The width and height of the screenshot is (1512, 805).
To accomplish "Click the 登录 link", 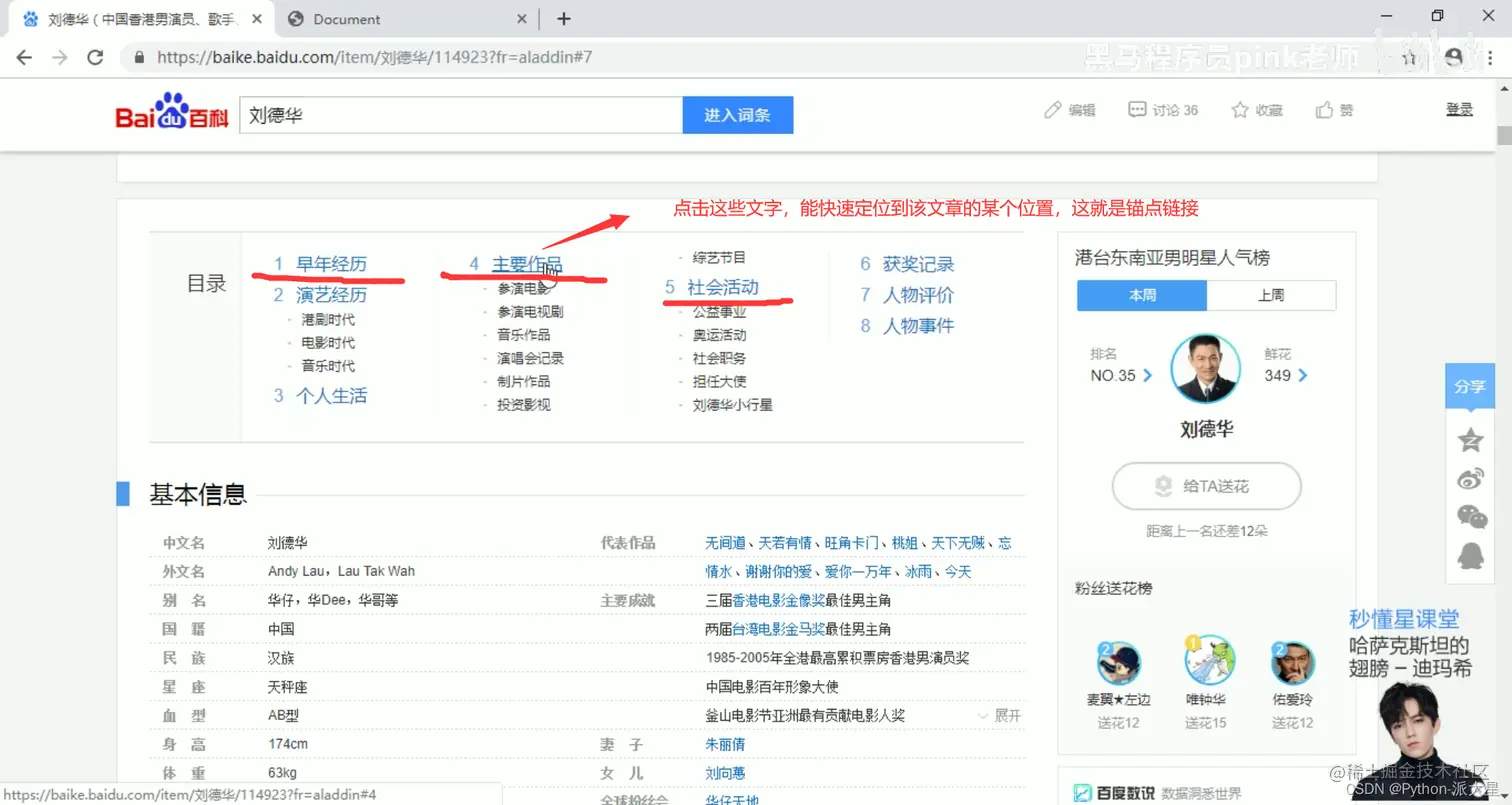I will tap(1459, 109).
